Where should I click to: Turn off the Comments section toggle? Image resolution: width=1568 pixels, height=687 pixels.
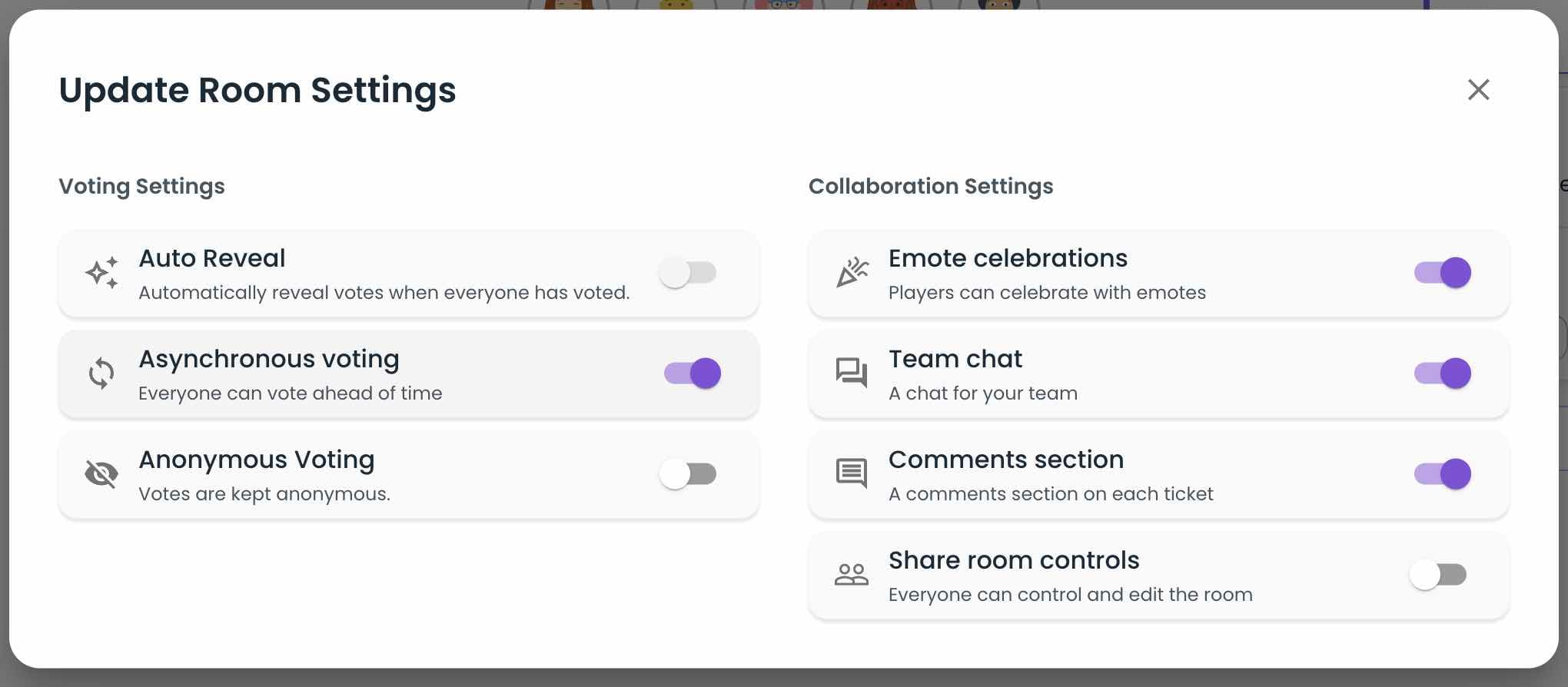(x=1443, y=474)
